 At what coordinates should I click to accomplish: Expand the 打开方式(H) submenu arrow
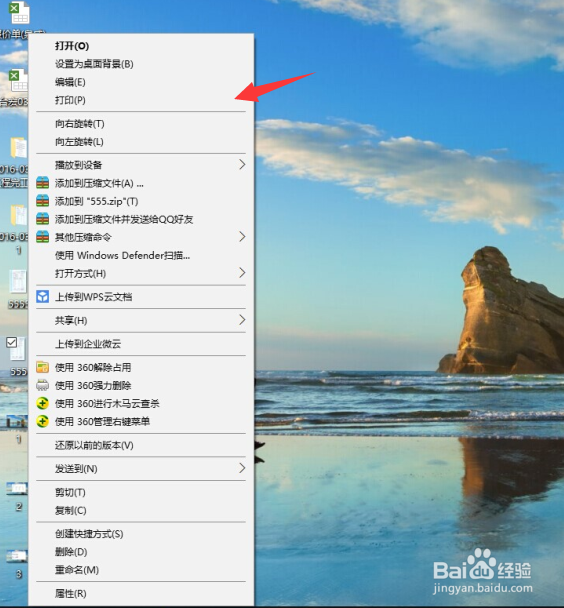(242, 273)
